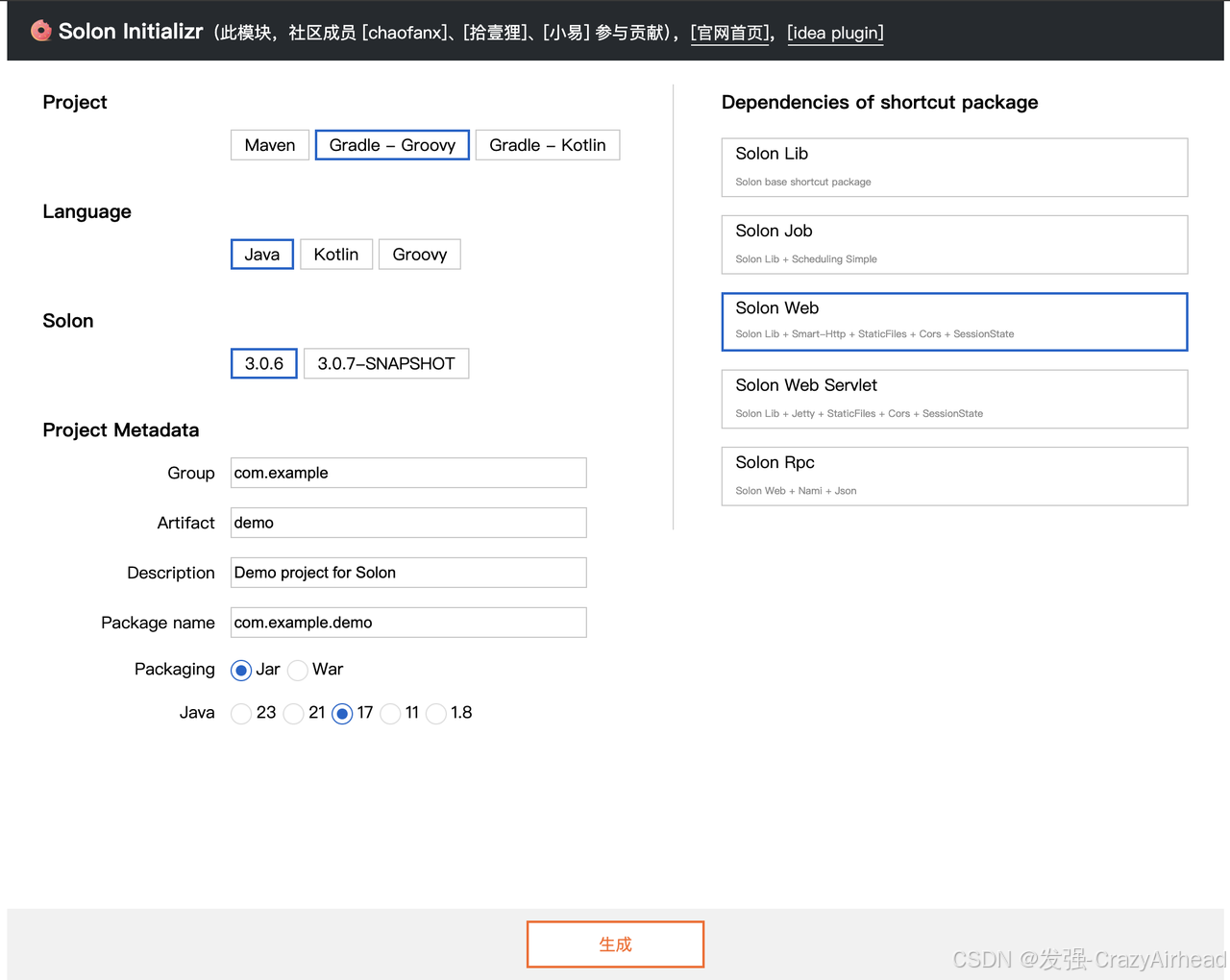Select Java 17 radio option
The image size is (1230, 980).
point(342,714)
